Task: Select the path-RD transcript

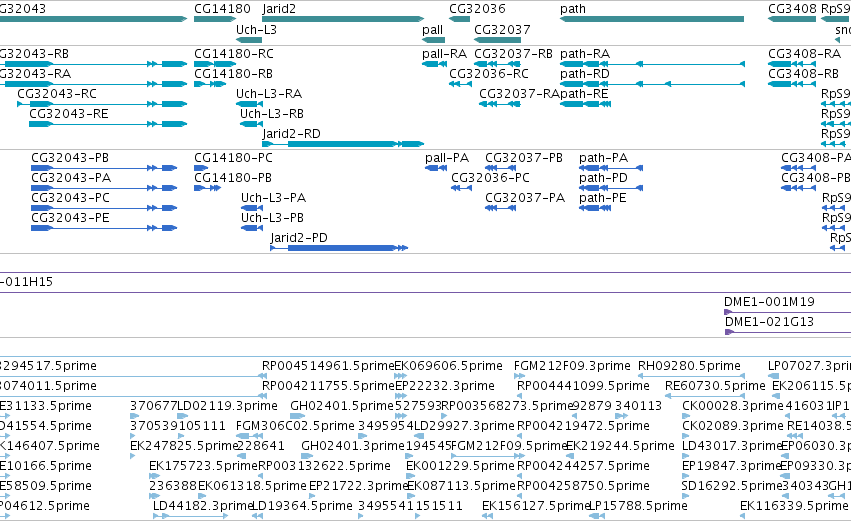Action: (585, 74)
